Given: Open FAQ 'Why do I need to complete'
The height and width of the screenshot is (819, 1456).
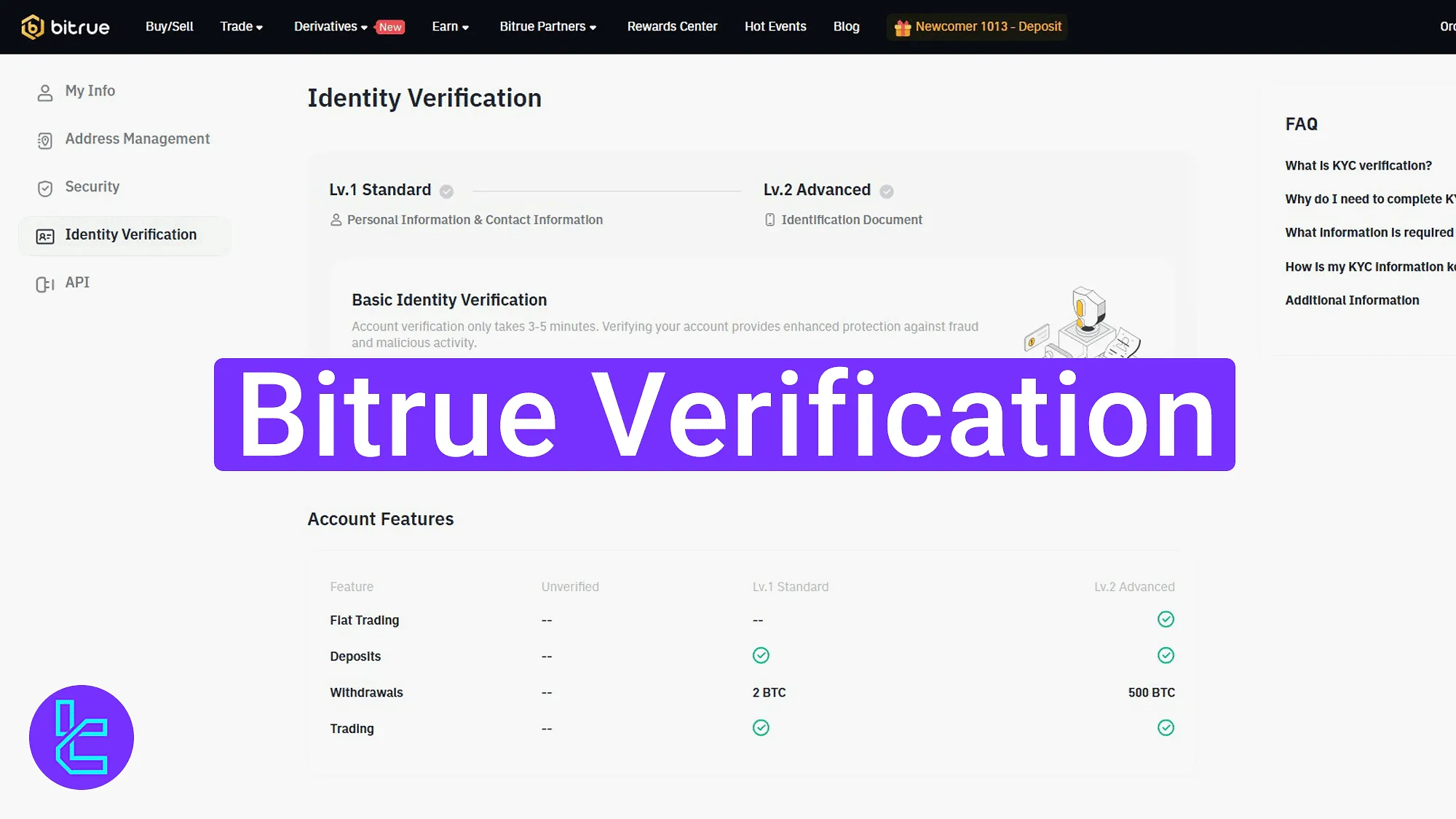Looking at the screenshot, I should [1370, 199].
